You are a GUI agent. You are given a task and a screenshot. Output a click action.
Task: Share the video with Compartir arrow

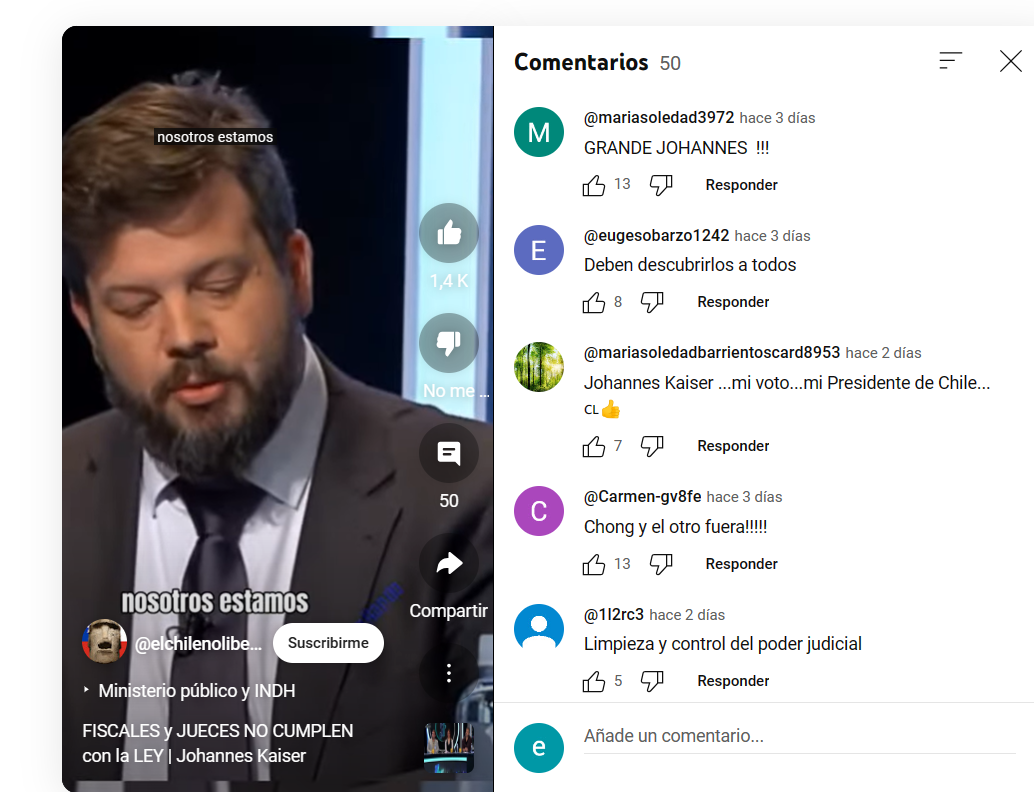[x=449, y=563]
